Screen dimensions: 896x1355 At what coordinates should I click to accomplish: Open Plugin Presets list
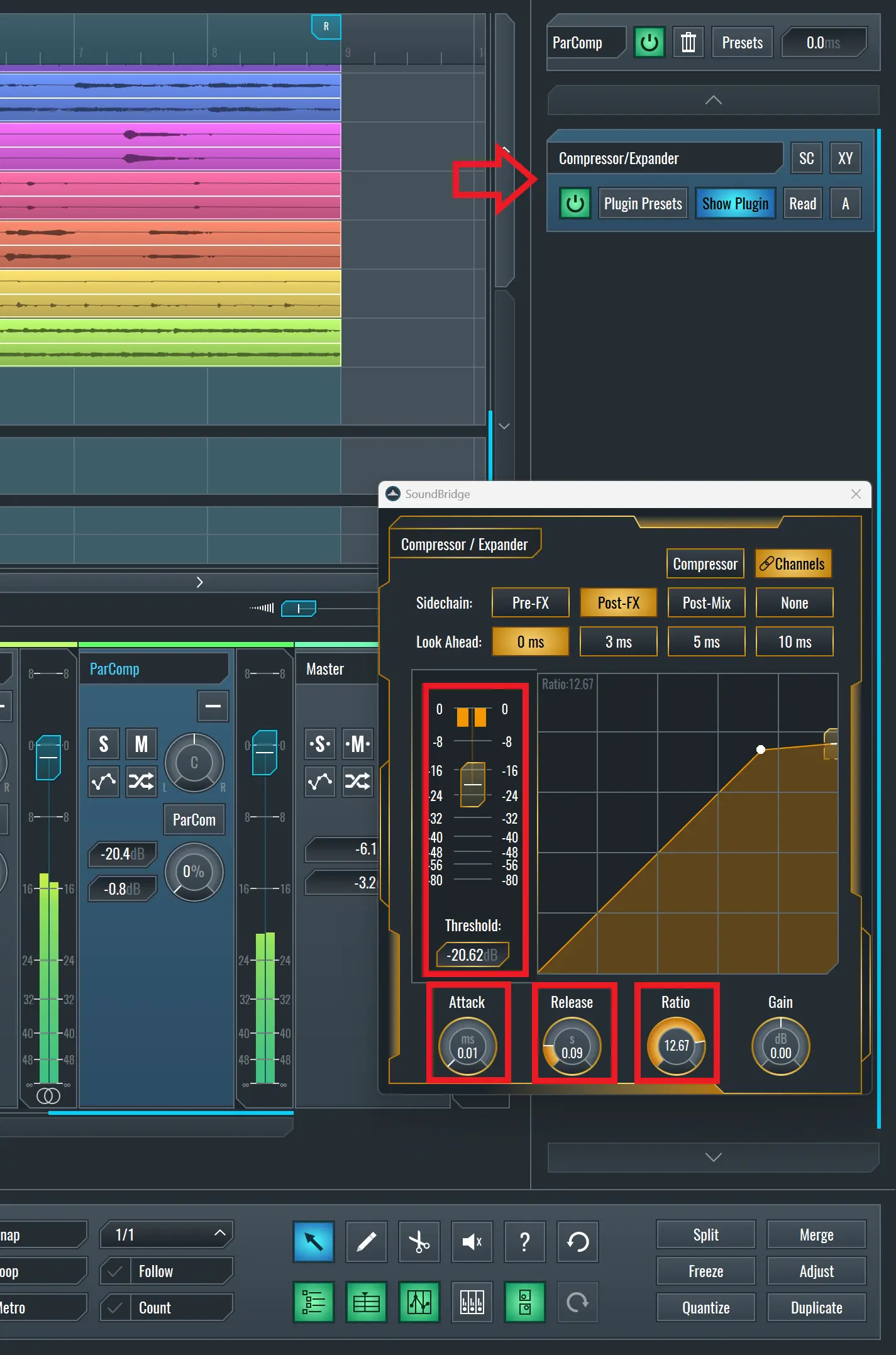643,203
